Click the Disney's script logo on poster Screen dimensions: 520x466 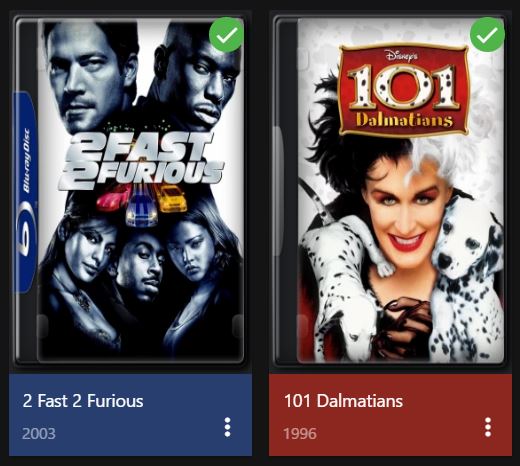click(x=401, y=56)
